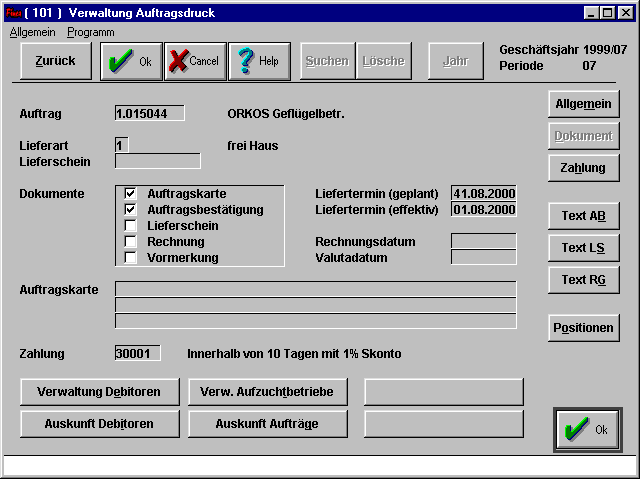Tick the Vormerkung checkbox
The width and height of the screenshot is (640, 479).
[x=130, y=258]
